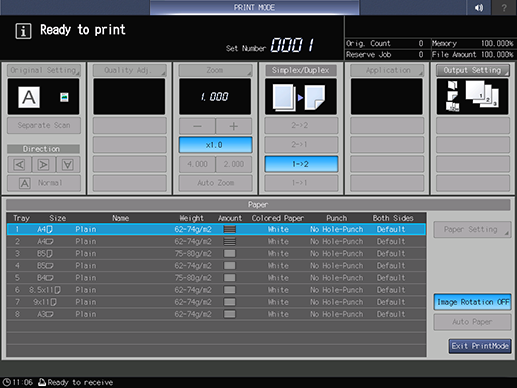Click Exit PrintMode button

(x=480, y=346)
